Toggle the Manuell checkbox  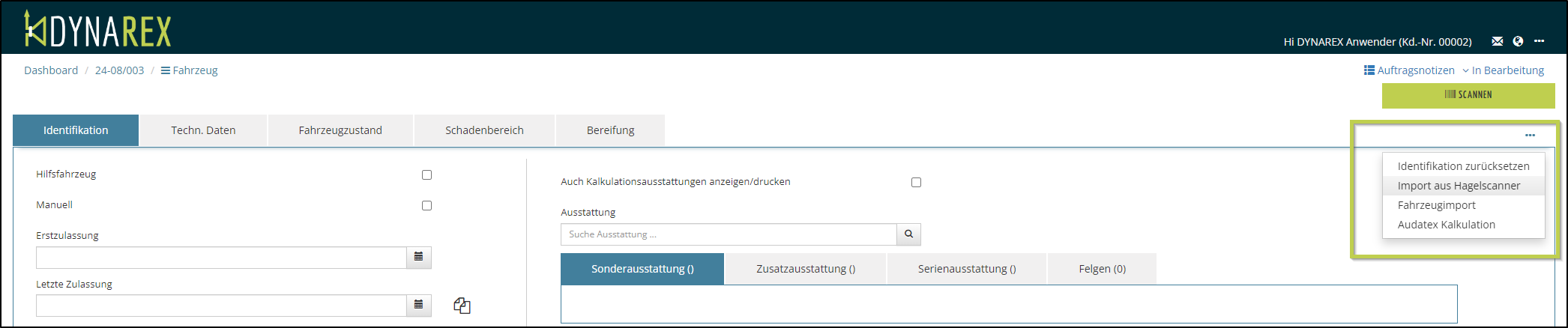pos(427,205)
